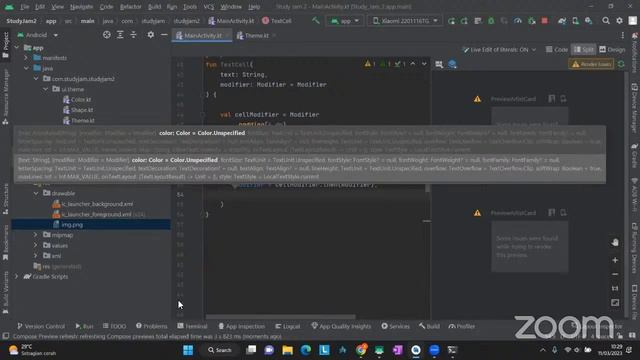Open the Refactor menu
The image size is (640, 360).
pos(130,7)
